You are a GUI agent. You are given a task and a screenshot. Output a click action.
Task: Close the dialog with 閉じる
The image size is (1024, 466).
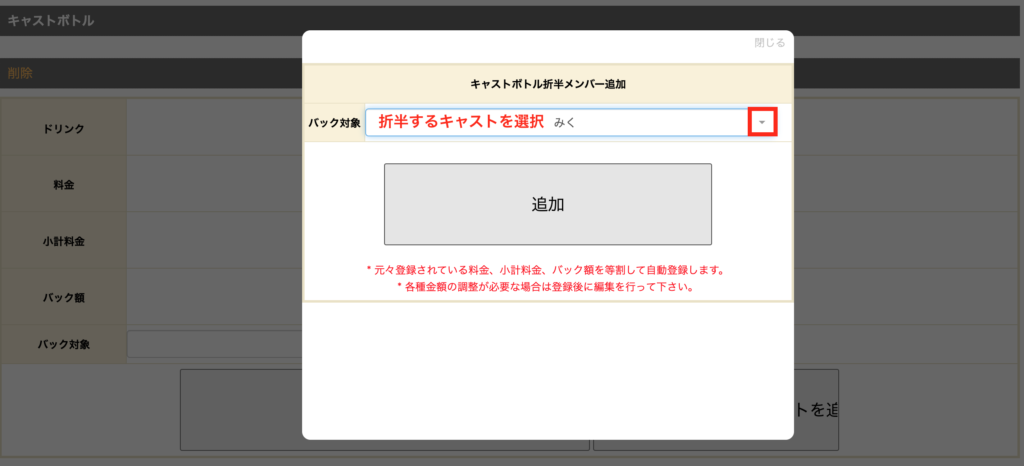point(769,42)
